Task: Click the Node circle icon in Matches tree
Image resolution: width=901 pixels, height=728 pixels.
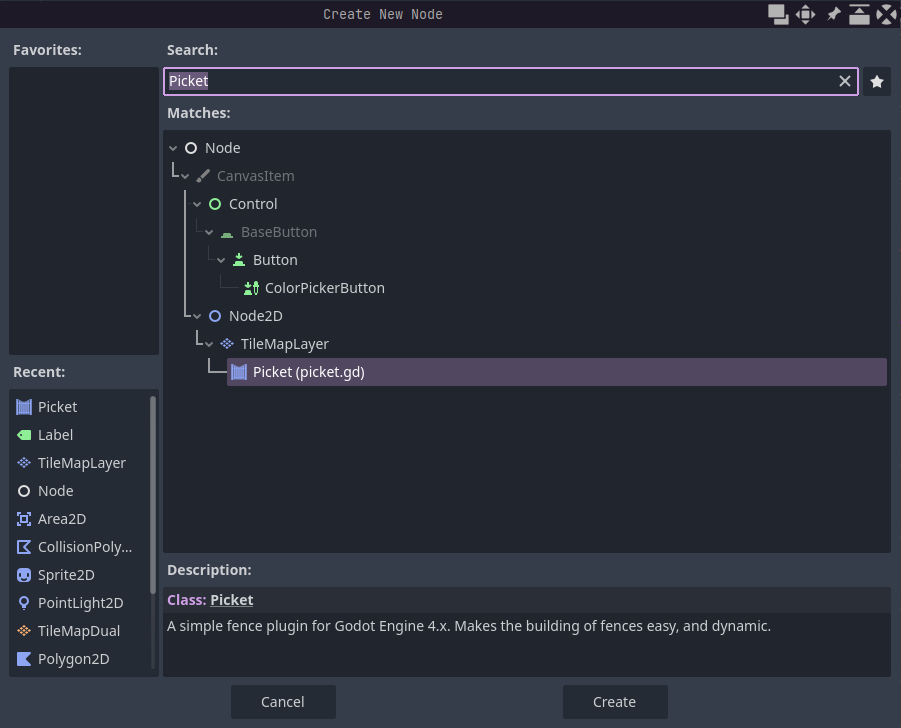Action: 191,148
